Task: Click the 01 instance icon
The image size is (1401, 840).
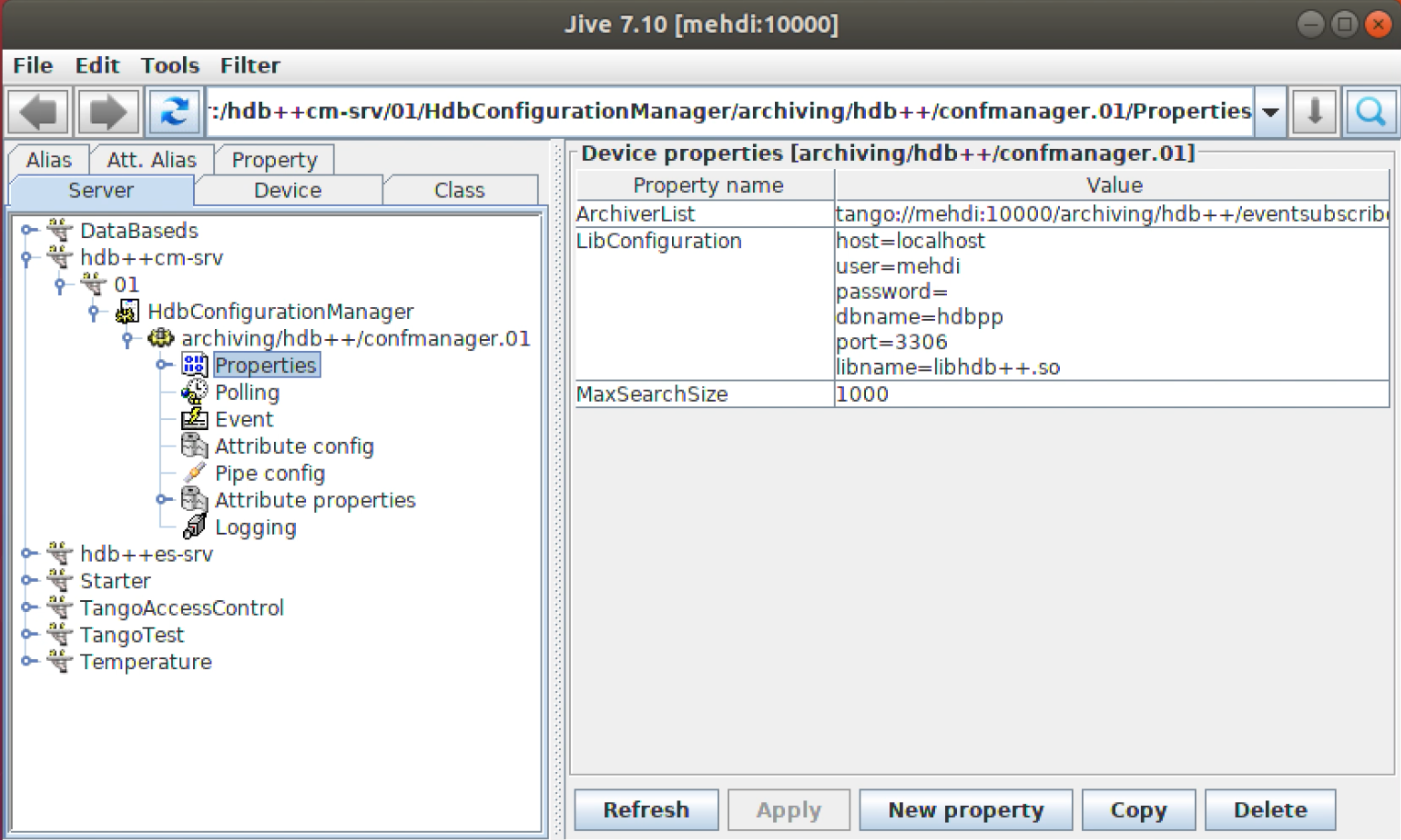Action: tap(94, 284)
